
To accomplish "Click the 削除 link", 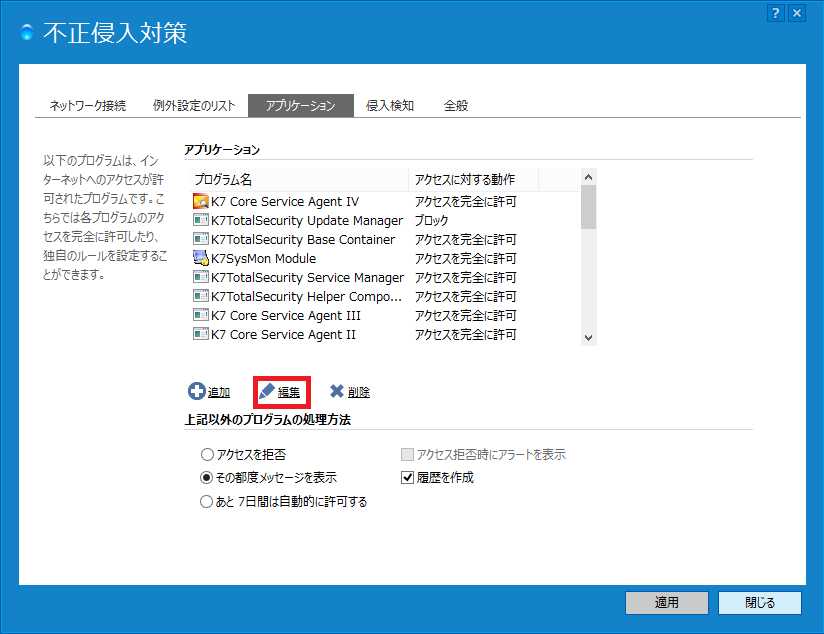I will point(359,392).
